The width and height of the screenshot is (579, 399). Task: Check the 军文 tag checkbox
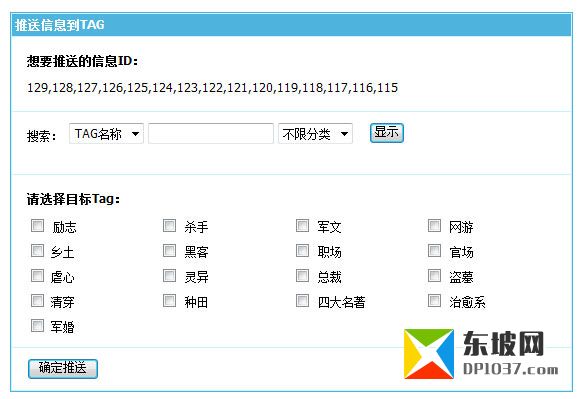tap(302, 226)
